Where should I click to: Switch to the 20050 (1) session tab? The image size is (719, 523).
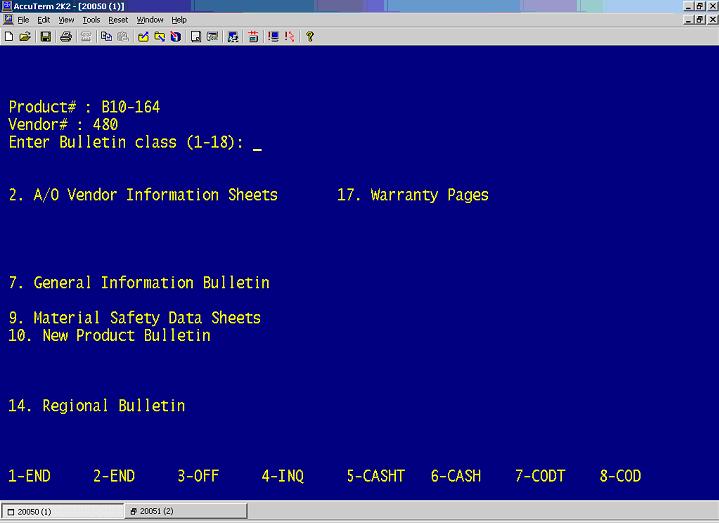click(x=60, y=511)
